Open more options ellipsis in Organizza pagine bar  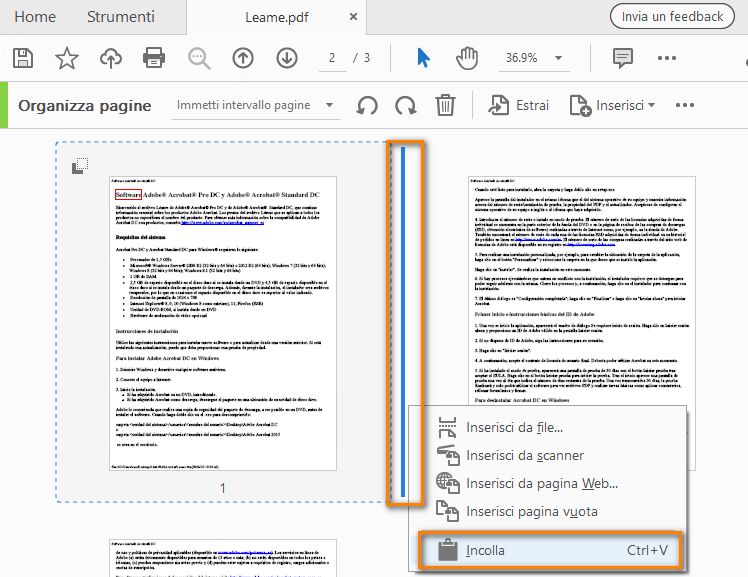[685, 105]
